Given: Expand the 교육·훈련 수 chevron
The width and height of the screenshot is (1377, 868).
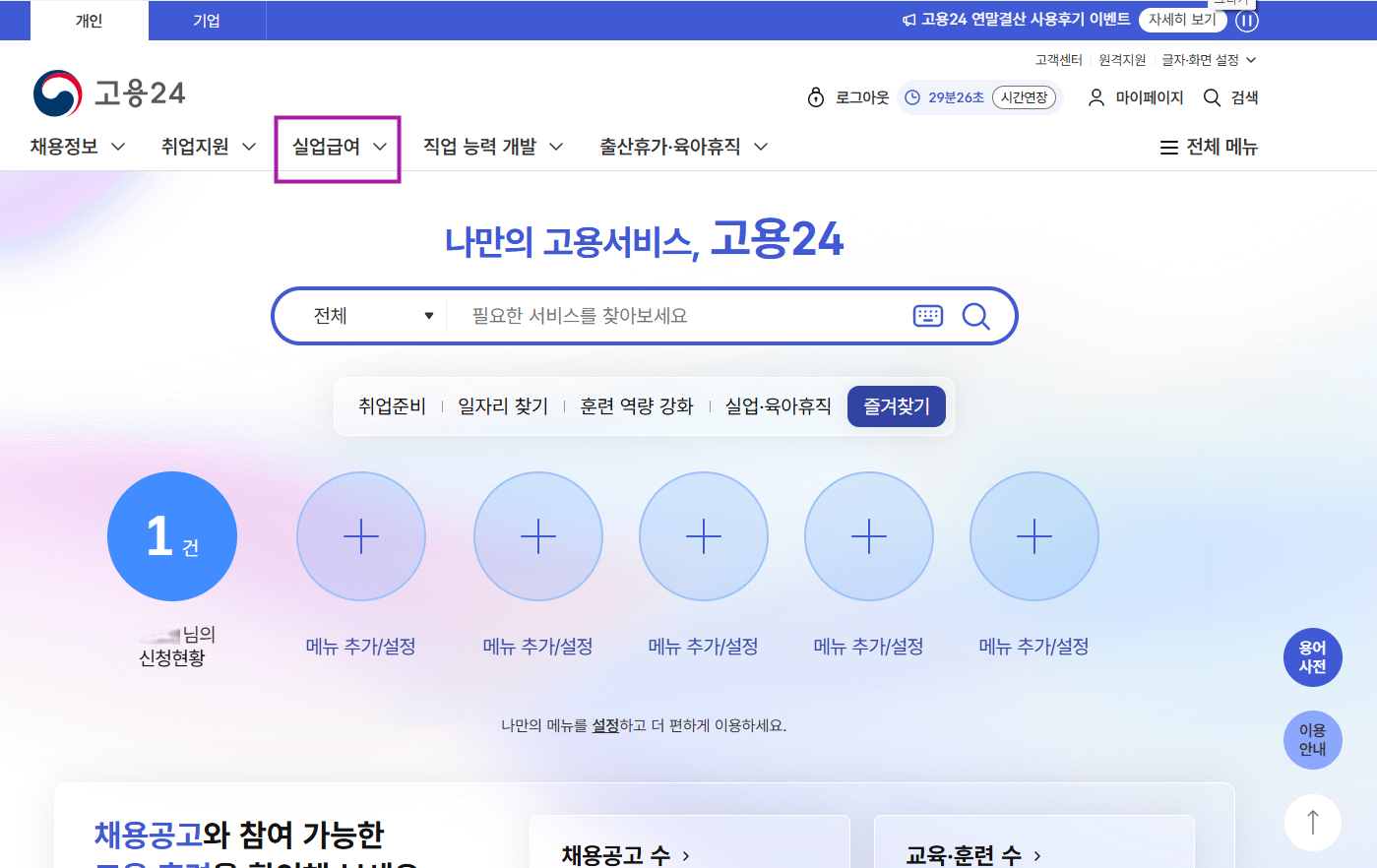Looking at the screenshot, I should [x=1037, y=856].
